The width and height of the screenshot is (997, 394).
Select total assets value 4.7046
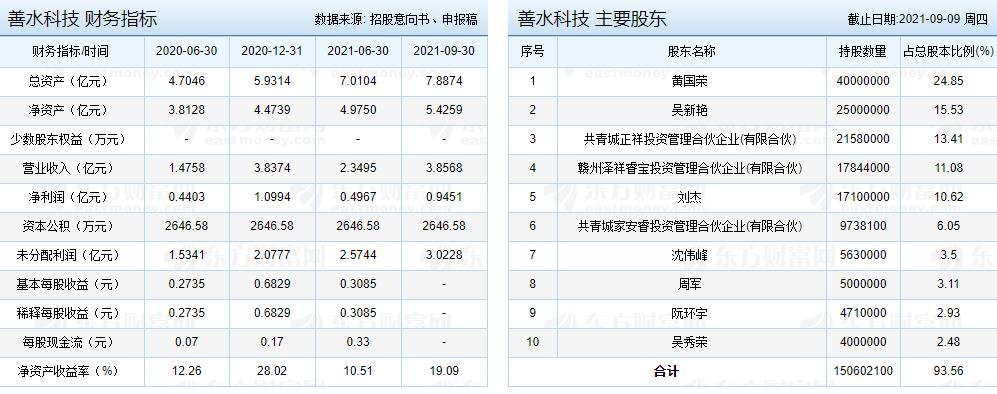tap(186, 81)
